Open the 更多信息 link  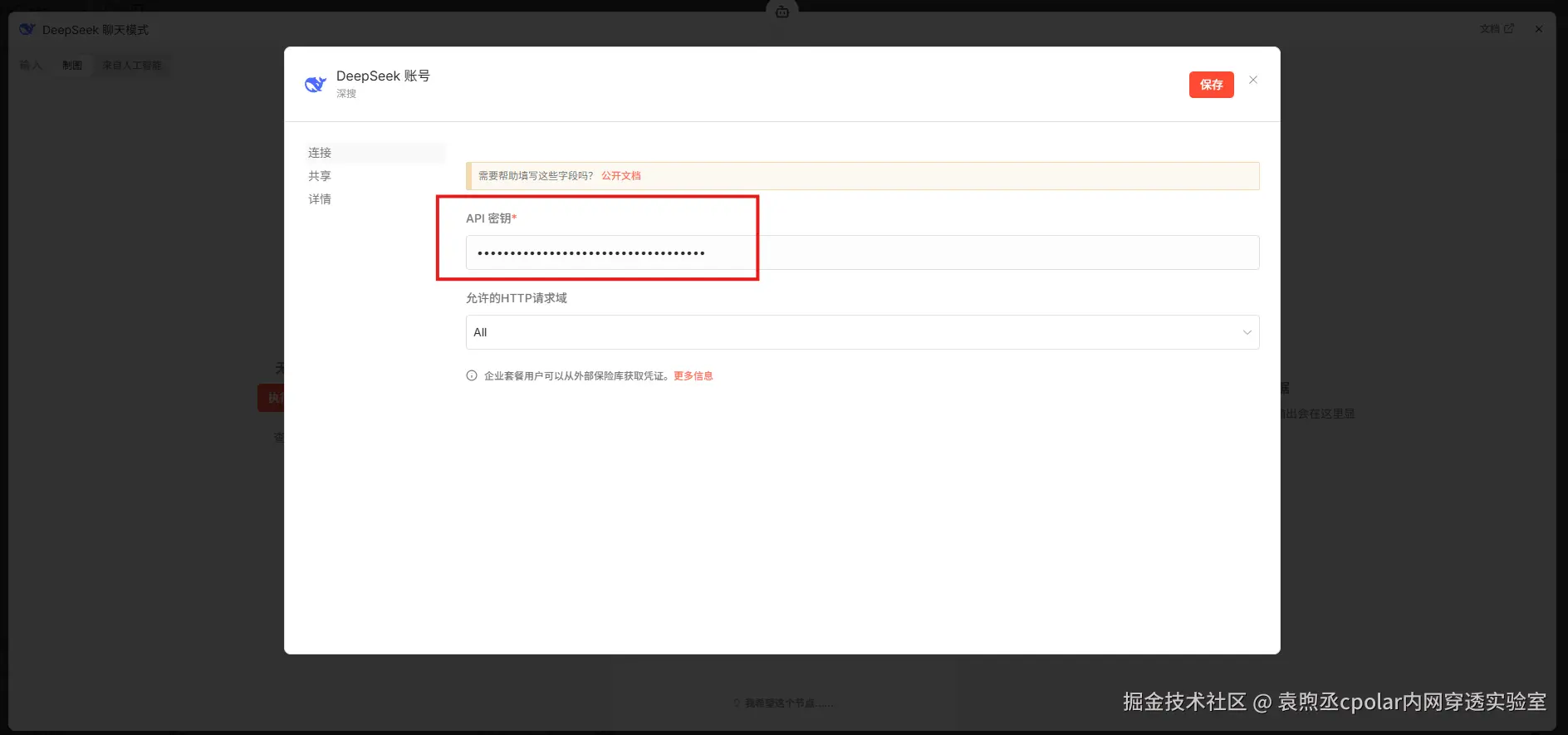click(693, 376)
